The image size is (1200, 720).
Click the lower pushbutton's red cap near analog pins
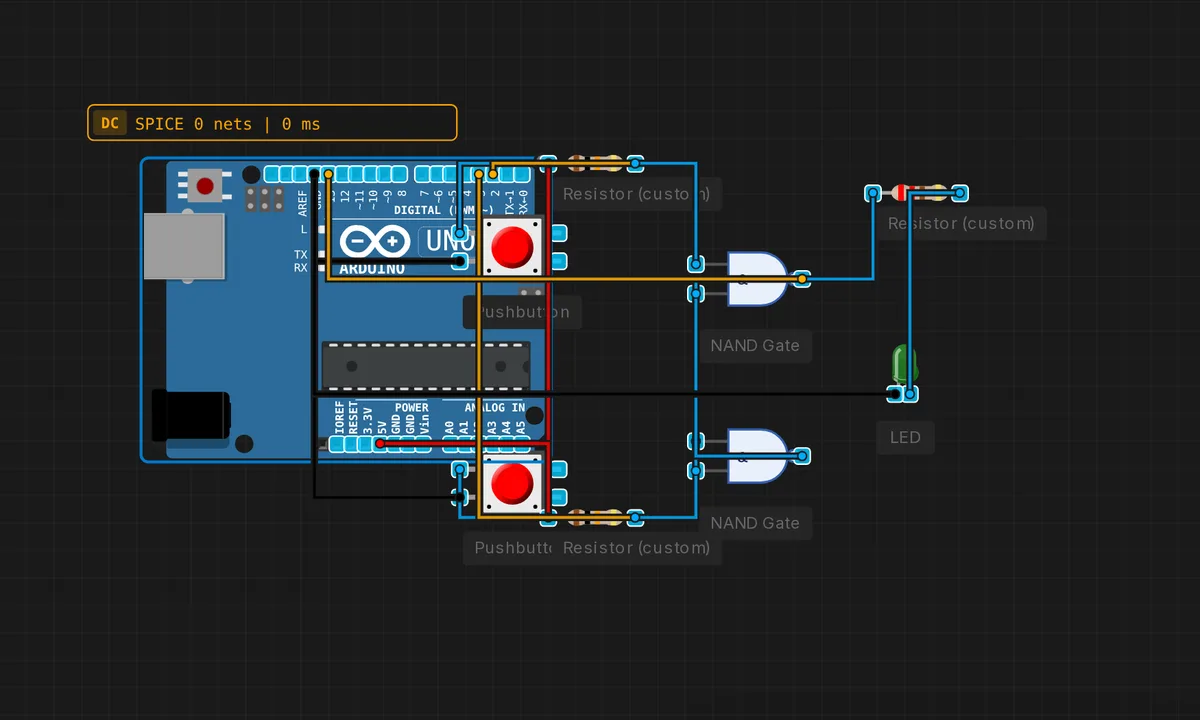513,484
